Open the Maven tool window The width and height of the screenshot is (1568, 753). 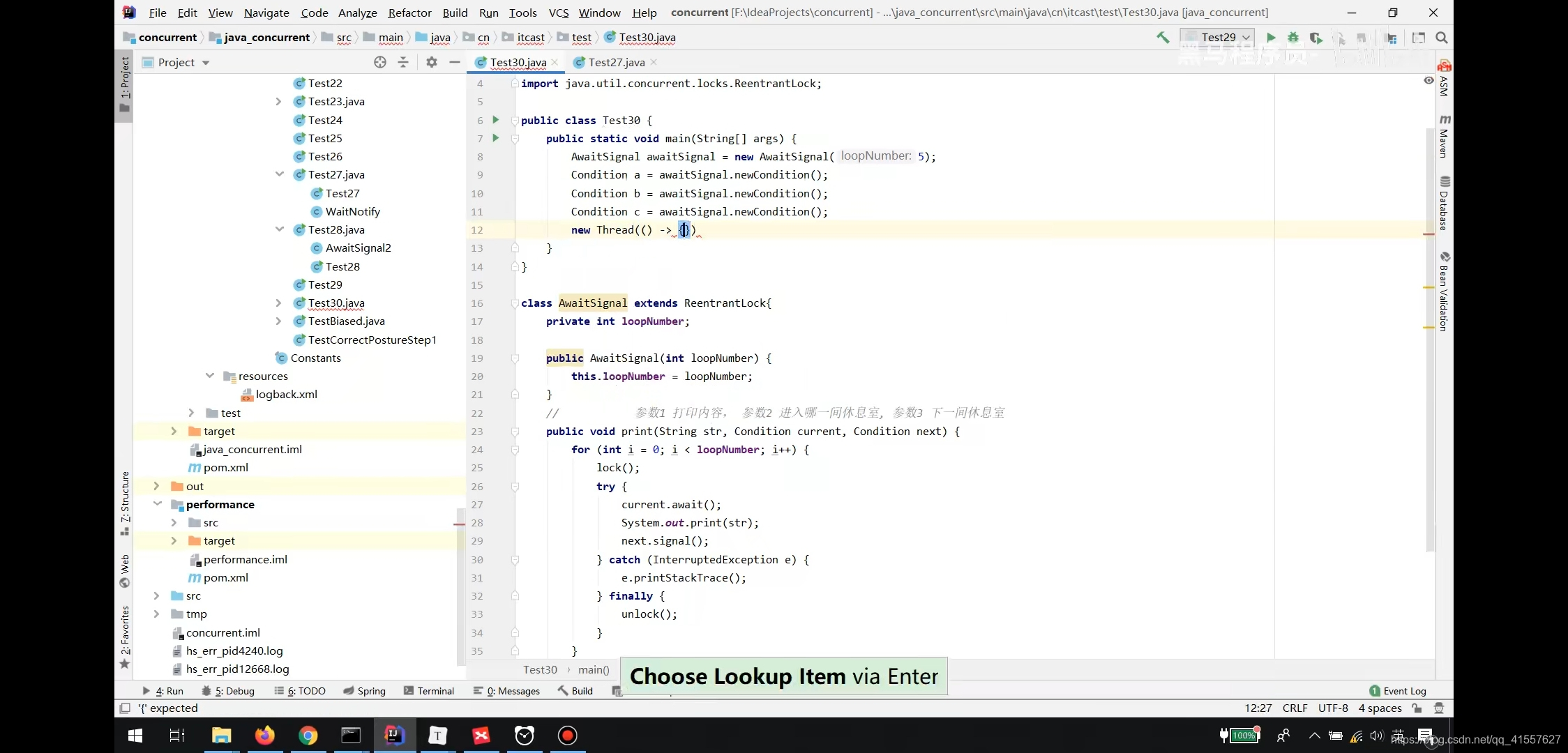(1445, 137)
